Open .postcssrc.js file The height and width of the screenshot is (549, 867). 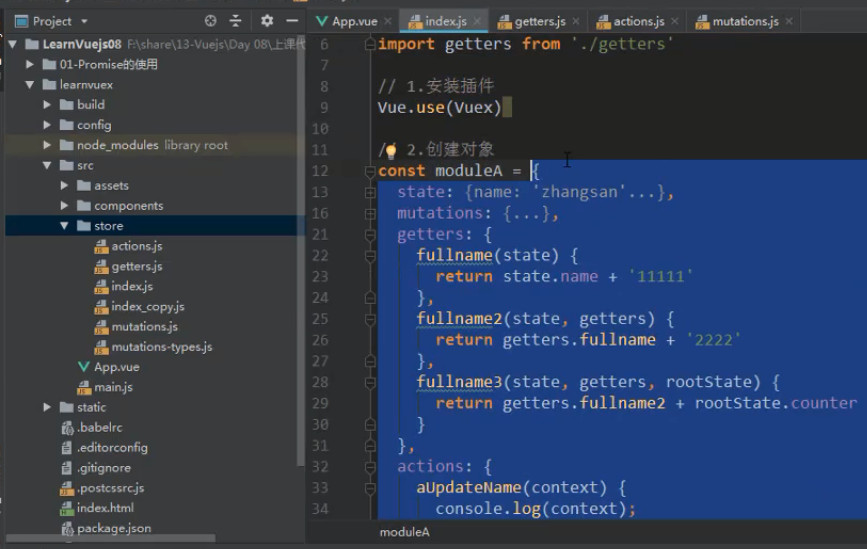[111, 488]
